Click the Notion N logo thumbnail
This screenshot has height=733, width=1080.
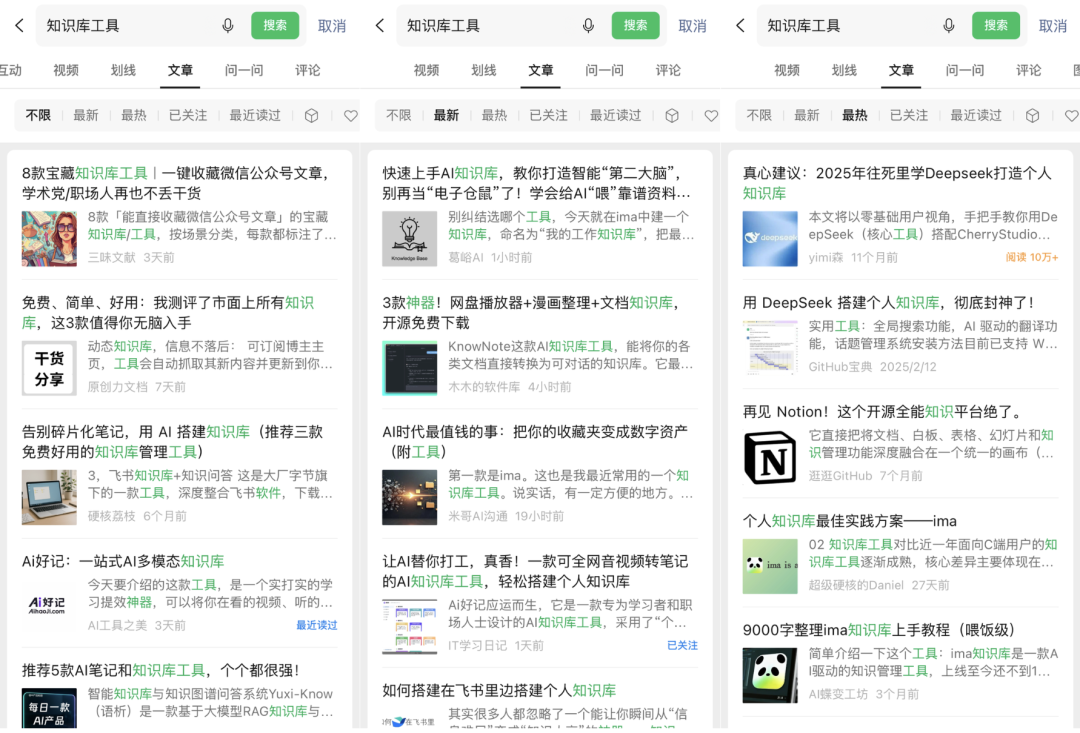770,457
